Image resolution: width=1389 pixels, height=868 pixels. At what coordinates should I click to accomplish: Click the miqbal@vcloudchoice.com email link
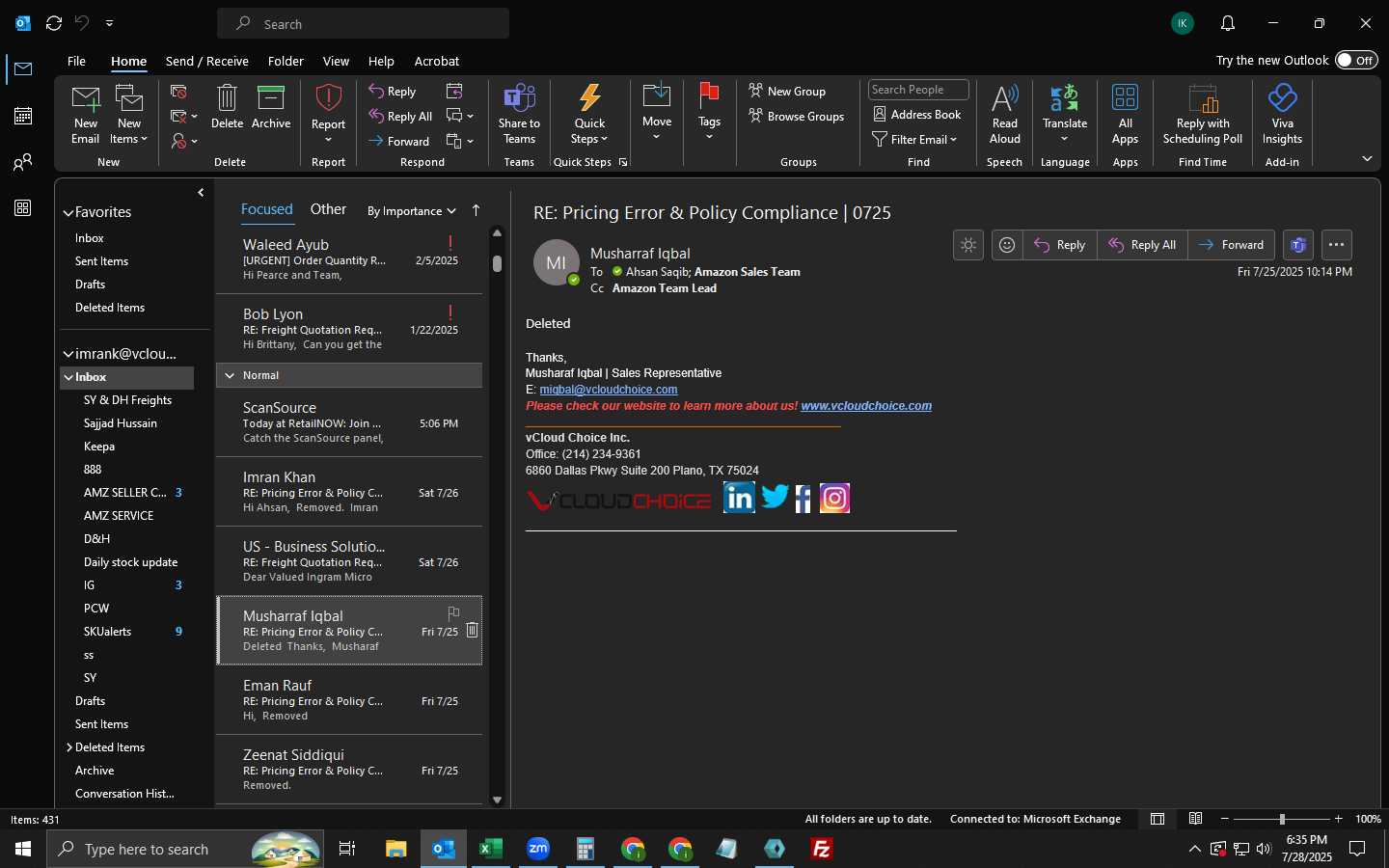[x=609, y=390]
